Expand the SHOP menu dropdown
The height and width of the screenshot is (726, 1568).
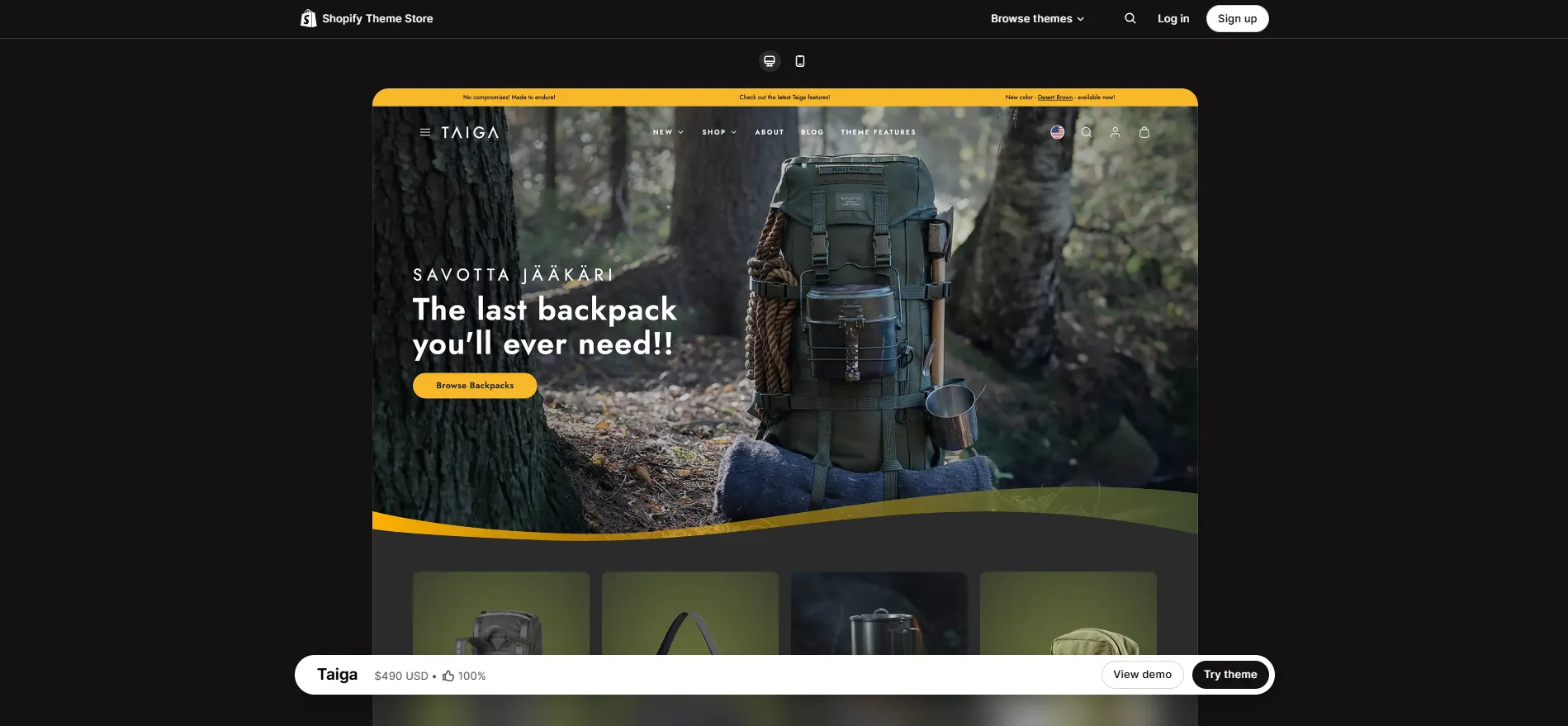tap(718, 132)
